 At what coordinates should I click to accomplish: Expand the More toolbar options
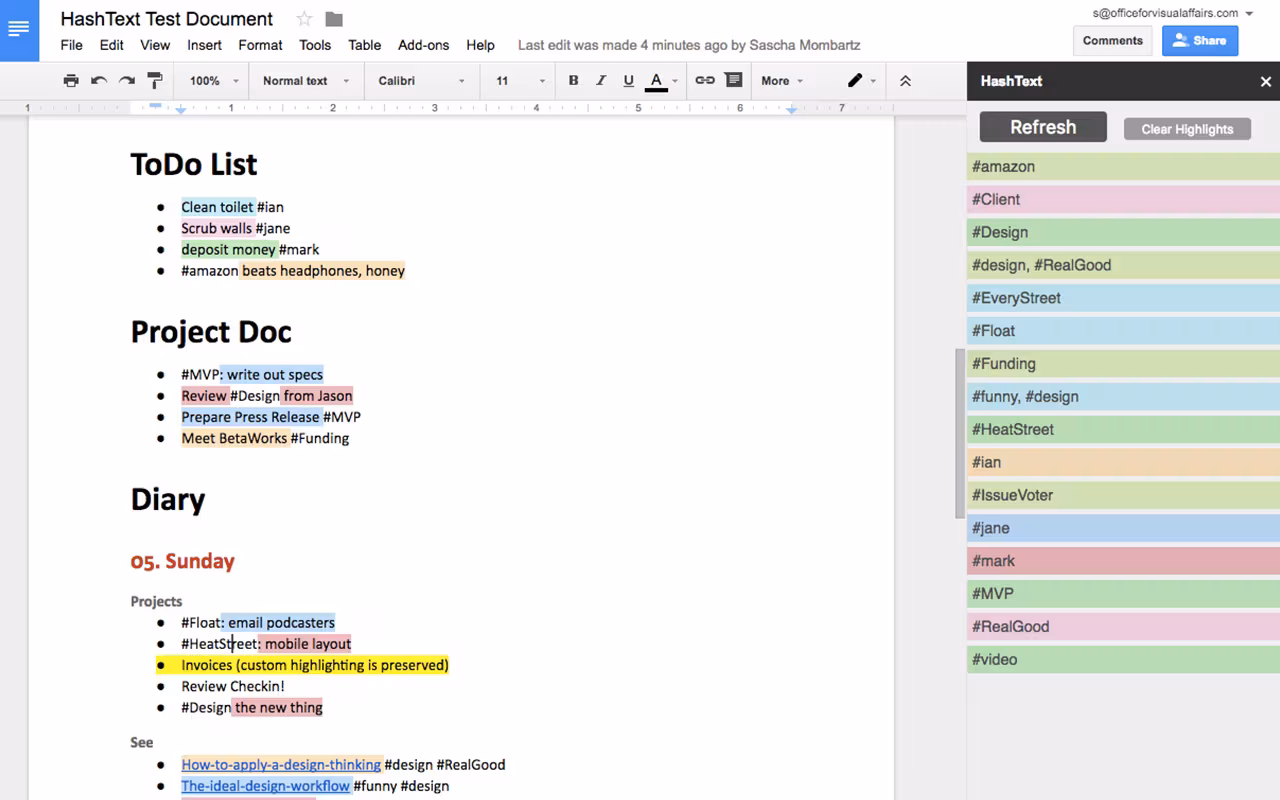click(782, 81)
